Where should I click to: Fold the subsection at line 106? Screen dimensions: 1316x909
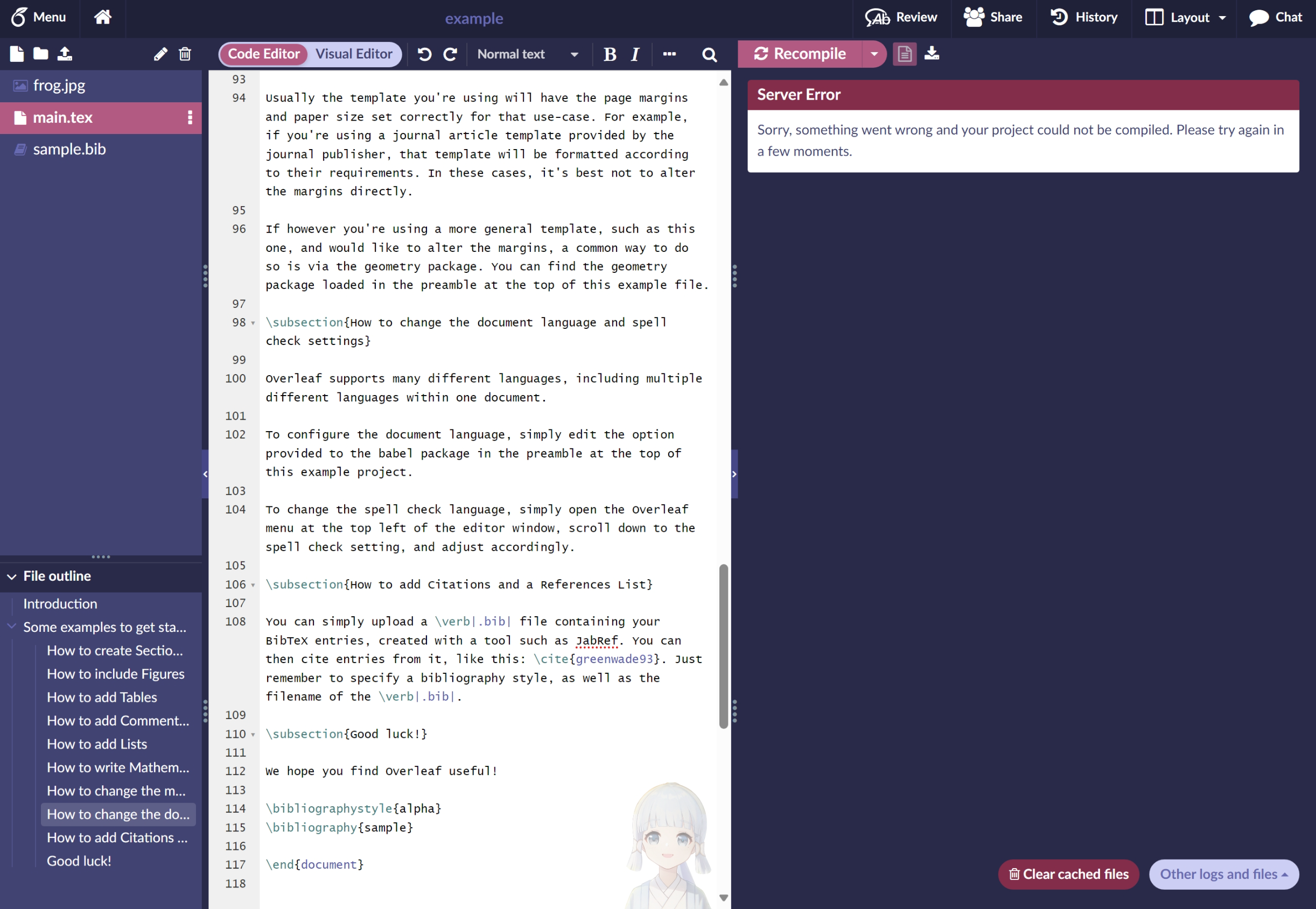253,585
